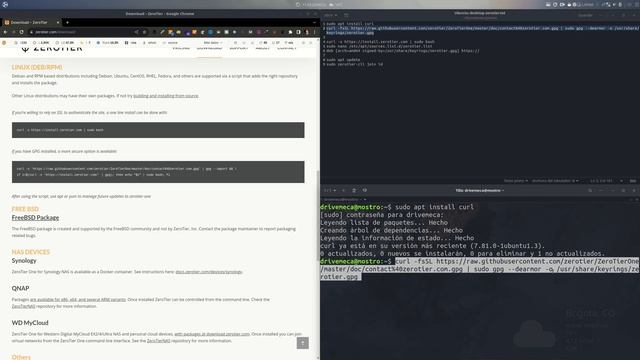Click 'Synology' subheading
The height and width of the screenshot is (360, 640).
(24, 260)
